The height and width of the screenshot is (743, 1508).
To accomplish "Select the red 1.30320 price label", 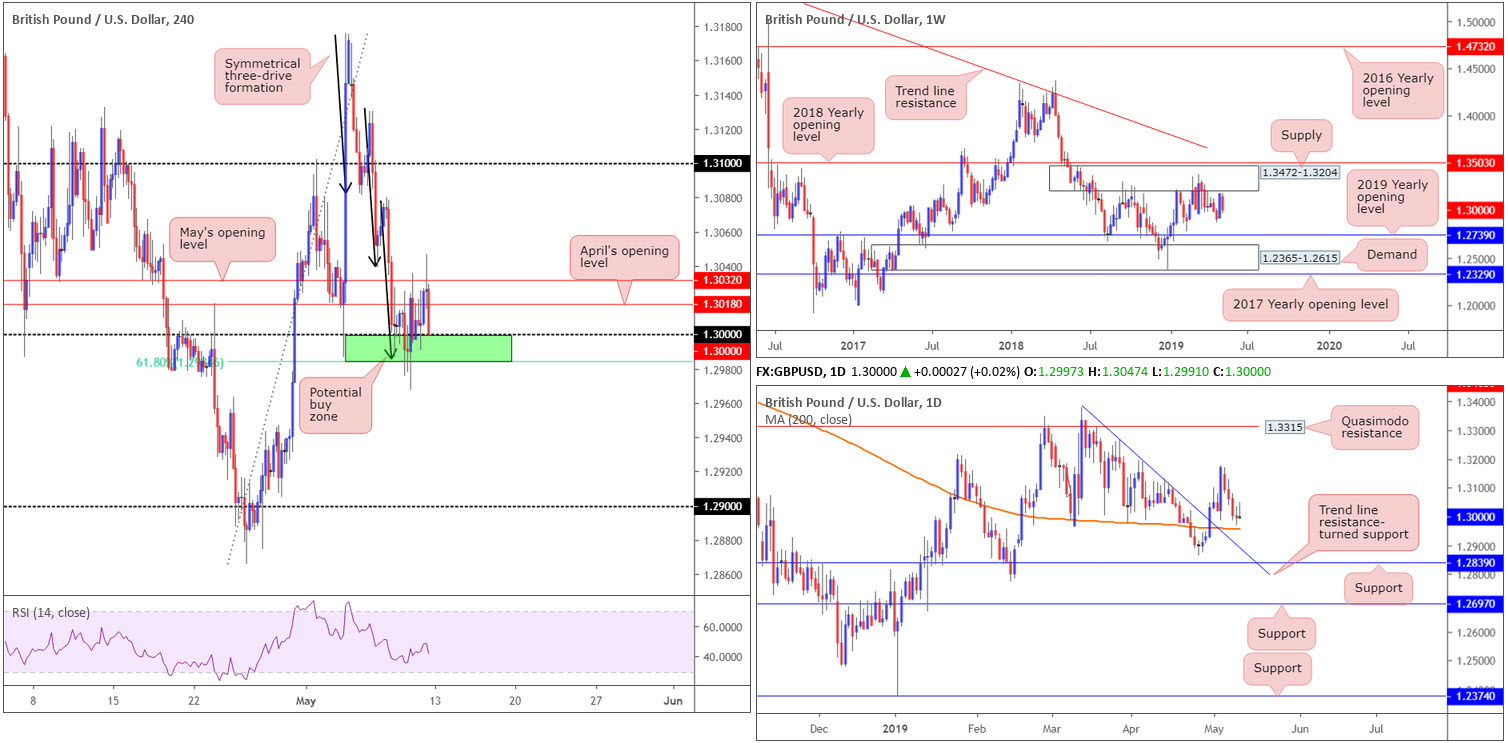I will click(x=720, y=282).
